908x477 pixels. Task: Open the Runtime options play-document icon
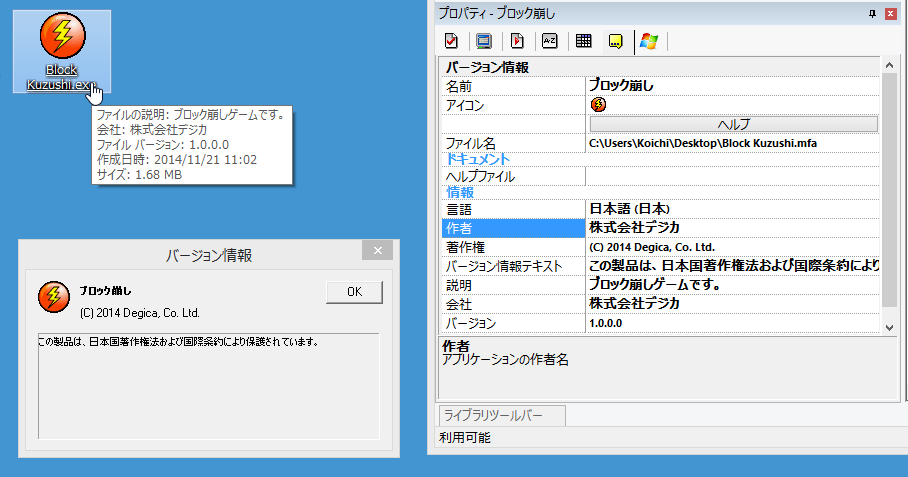[517, 41]
